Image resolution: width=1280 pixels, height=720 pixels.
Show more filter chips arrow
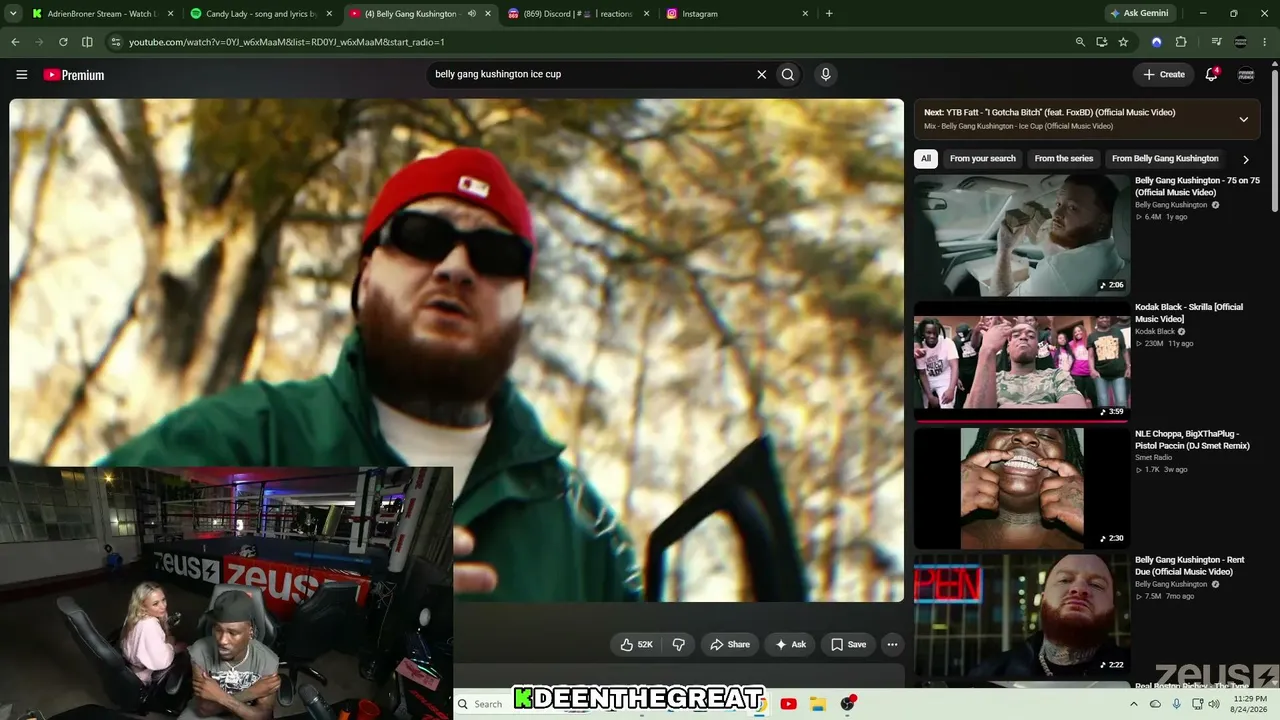pyautogui.click(x=1245, y=159)
